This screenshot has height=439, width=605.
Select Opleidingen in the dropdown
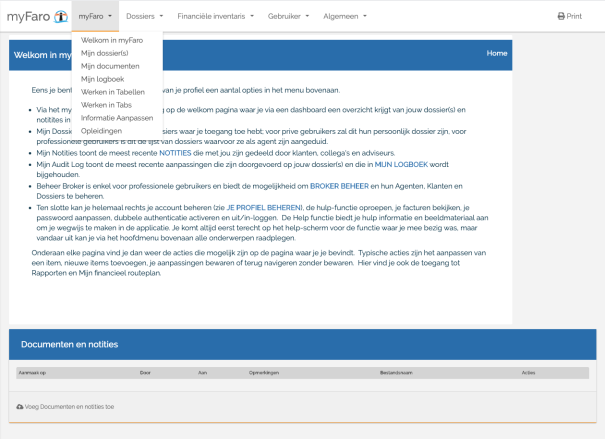101,131
